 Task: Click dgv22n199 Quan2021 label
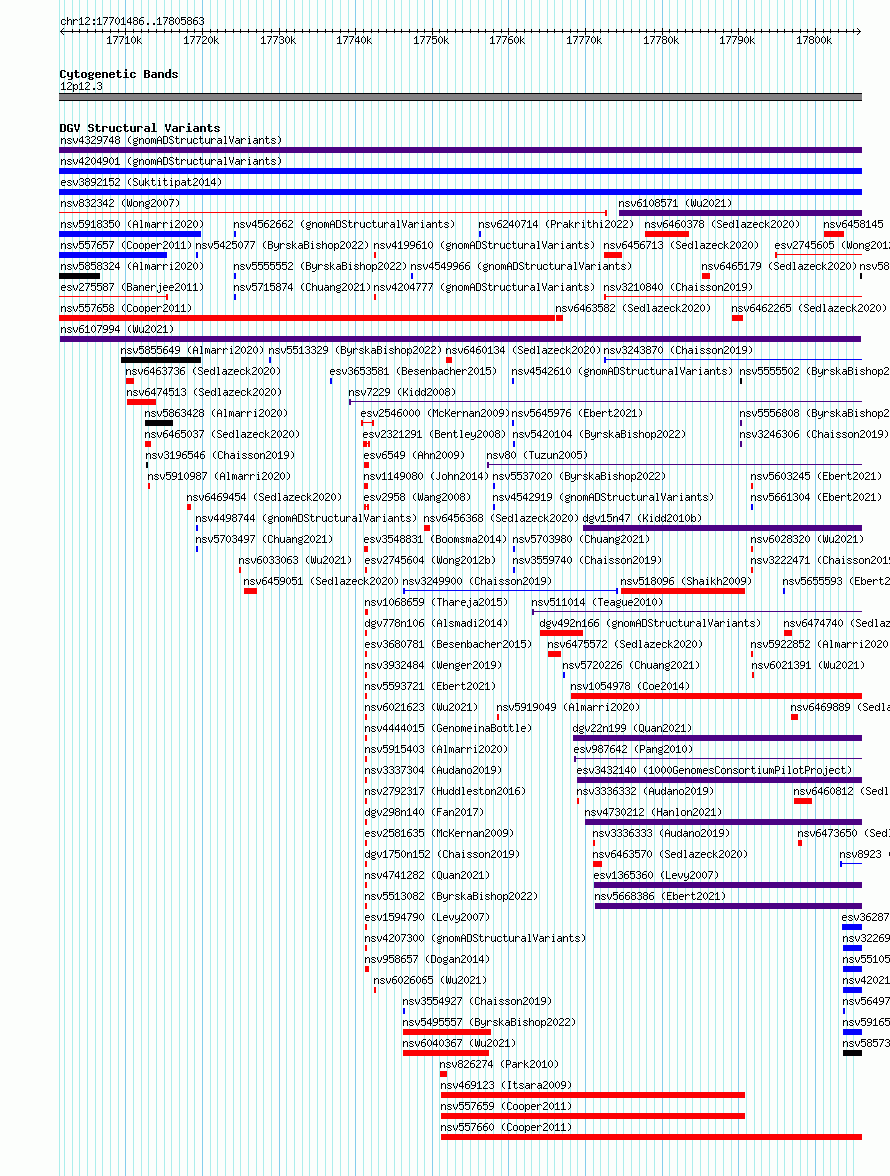(632, 728)
